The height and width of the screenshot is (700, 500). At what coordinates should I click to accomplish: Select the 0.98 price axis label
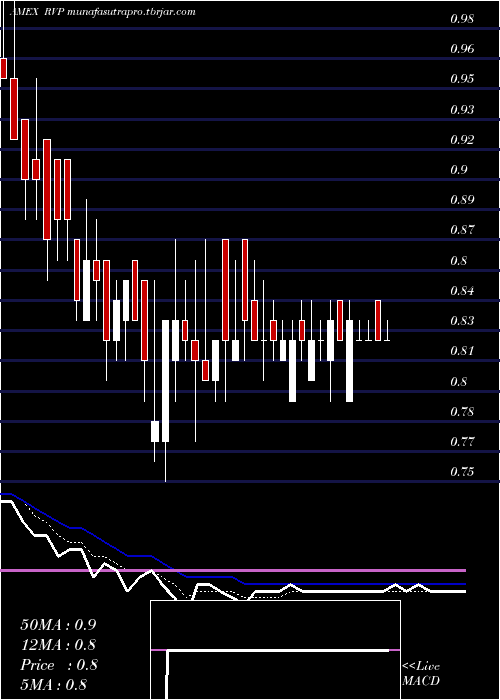pos(462,19)
